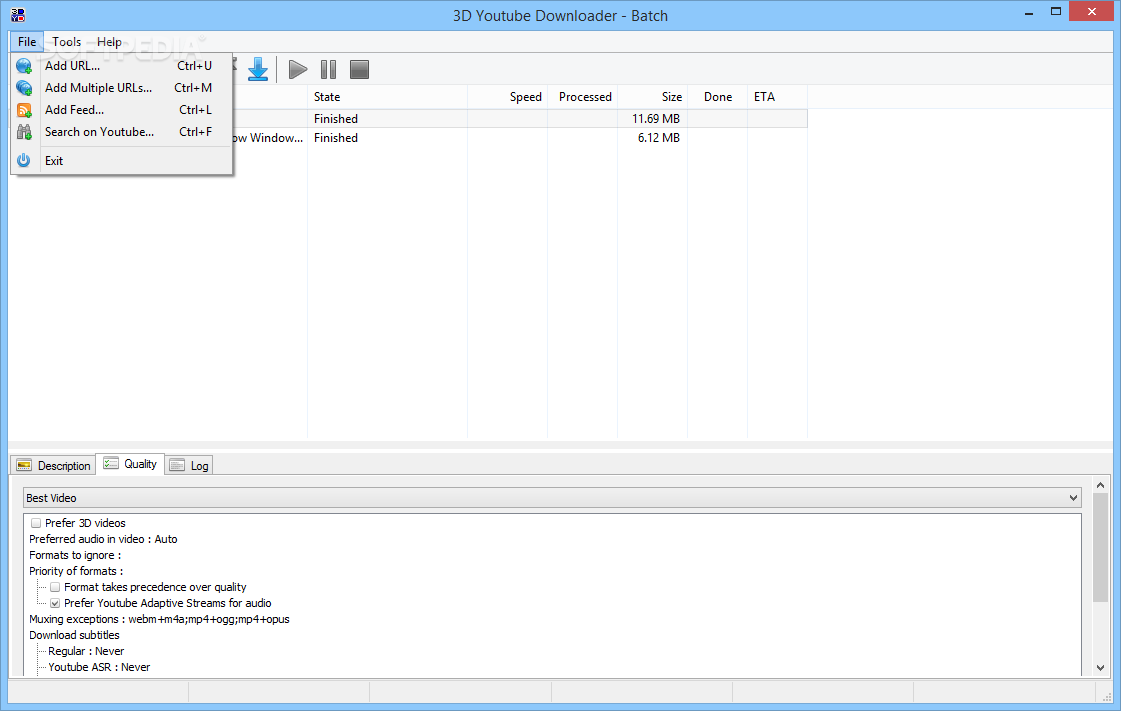Click the Add Feed RSS icon
The image size is (1121, 711).
(24, 110)
